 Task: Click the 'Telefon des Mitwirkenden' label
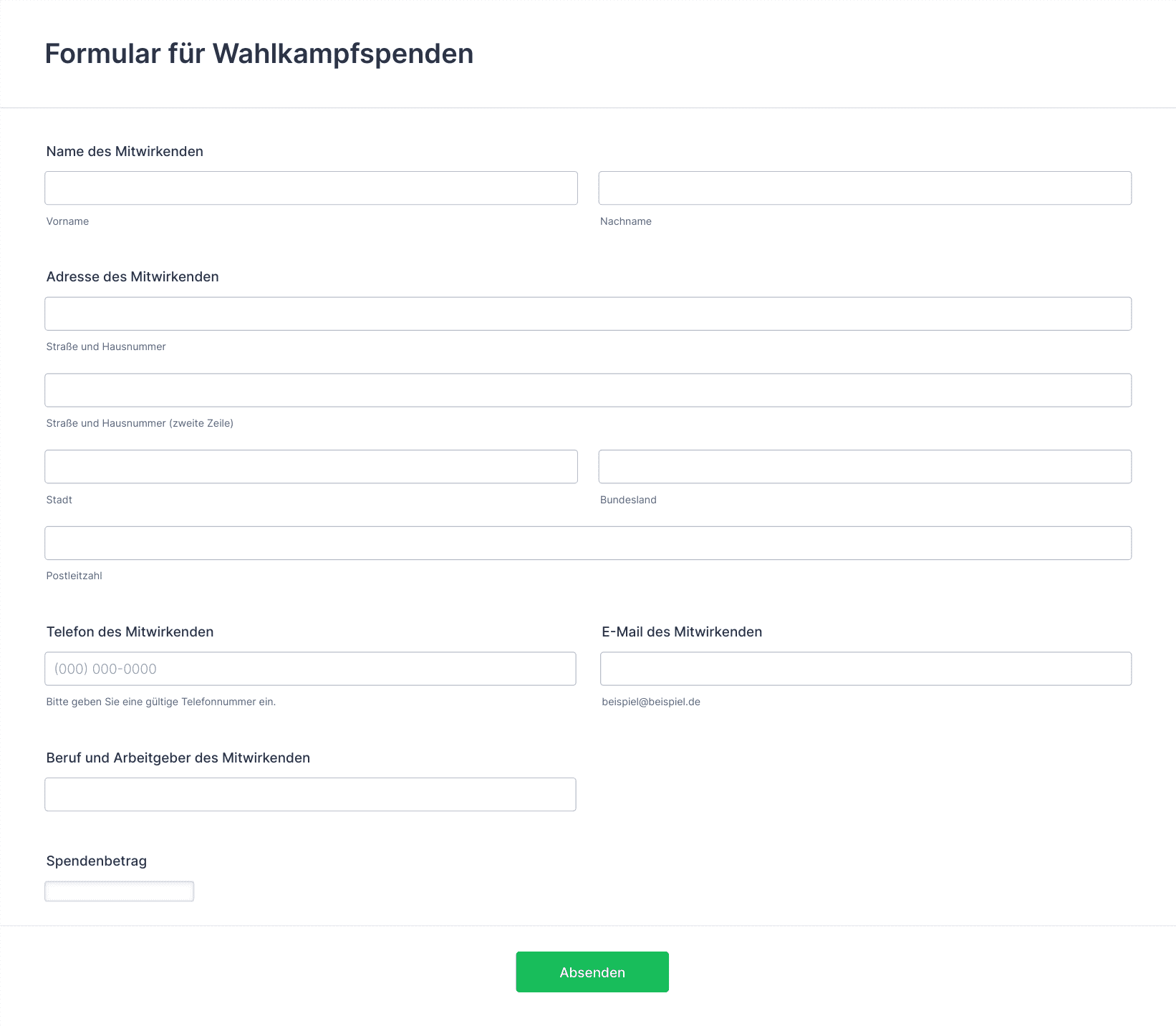(x=130, y=631)
